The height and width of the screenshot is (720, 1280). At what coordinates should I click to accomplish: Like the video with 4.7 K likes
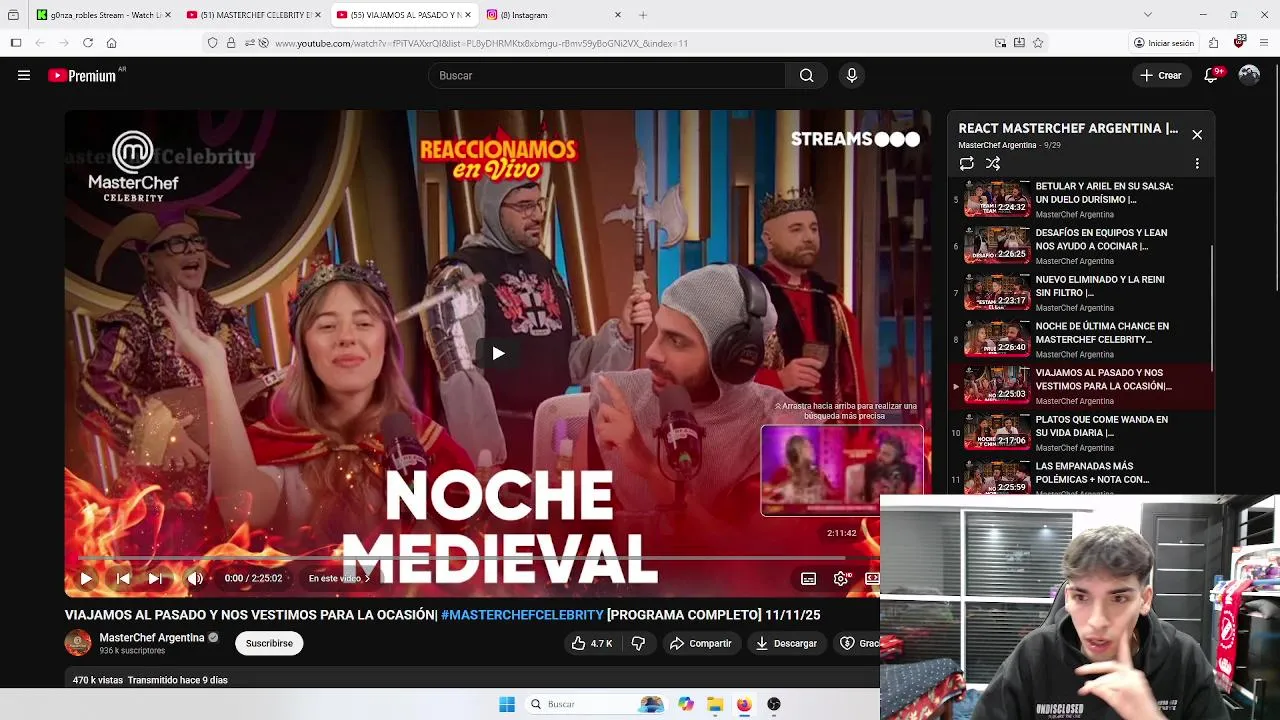pyautogui.click(x=591, y=643)
